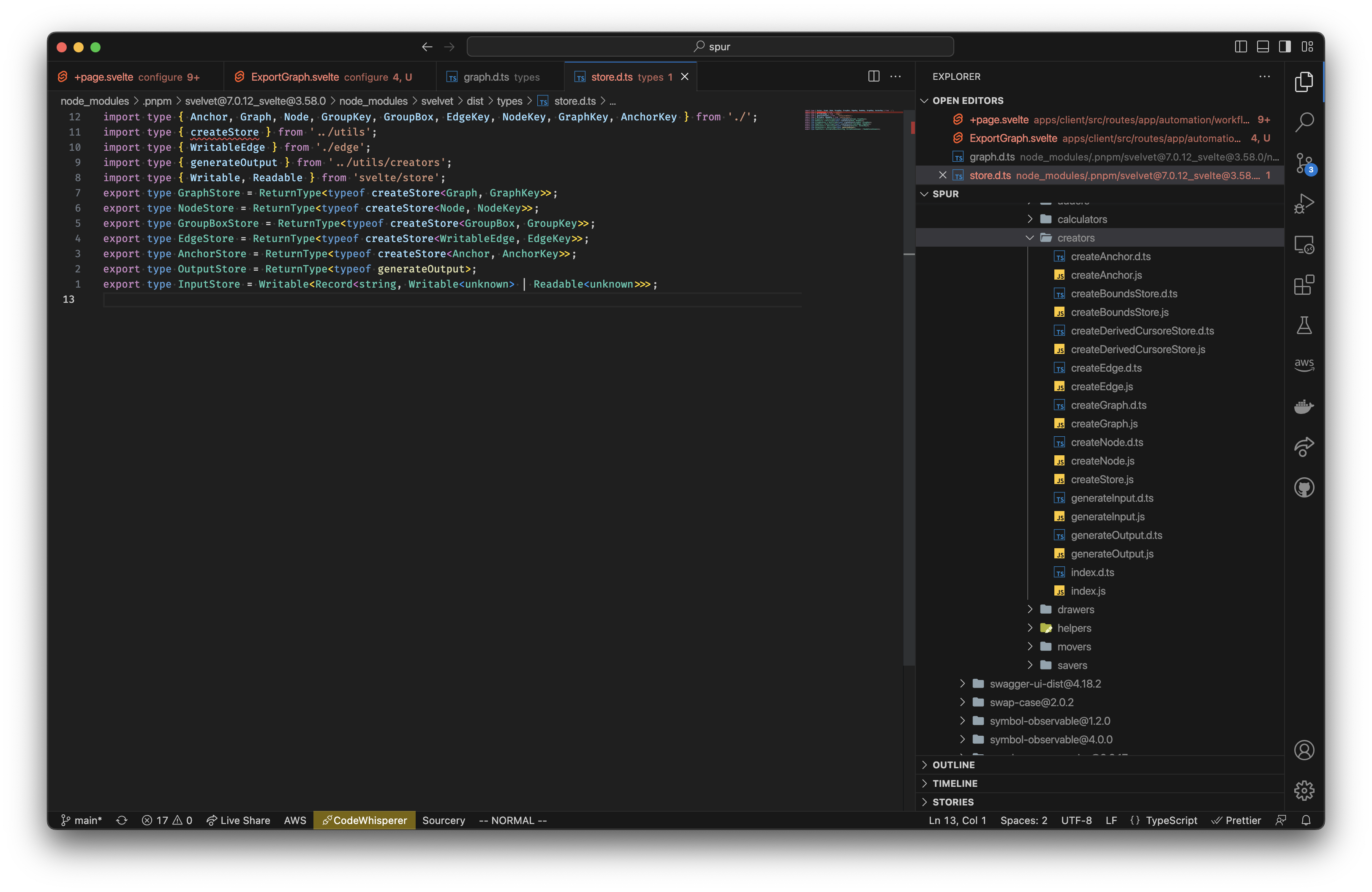Click the spur command center search field

pos(710,47)
